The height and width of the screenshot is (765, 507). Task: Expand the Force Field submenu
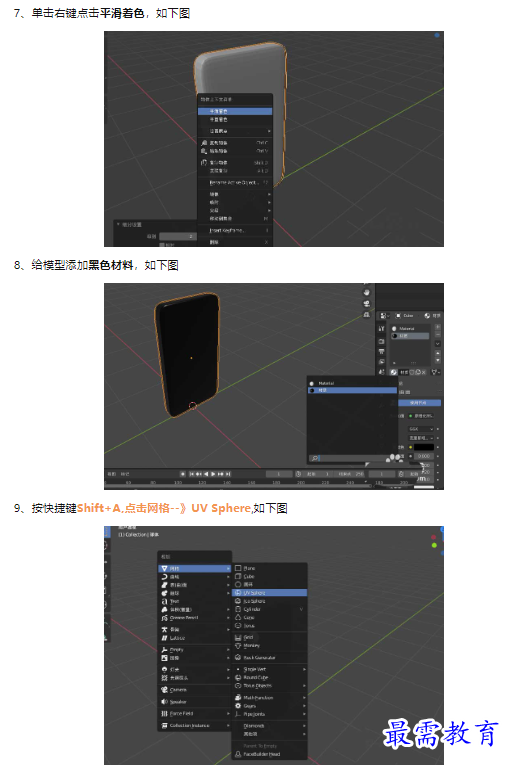pyautogui.click(x=195, y=713)
